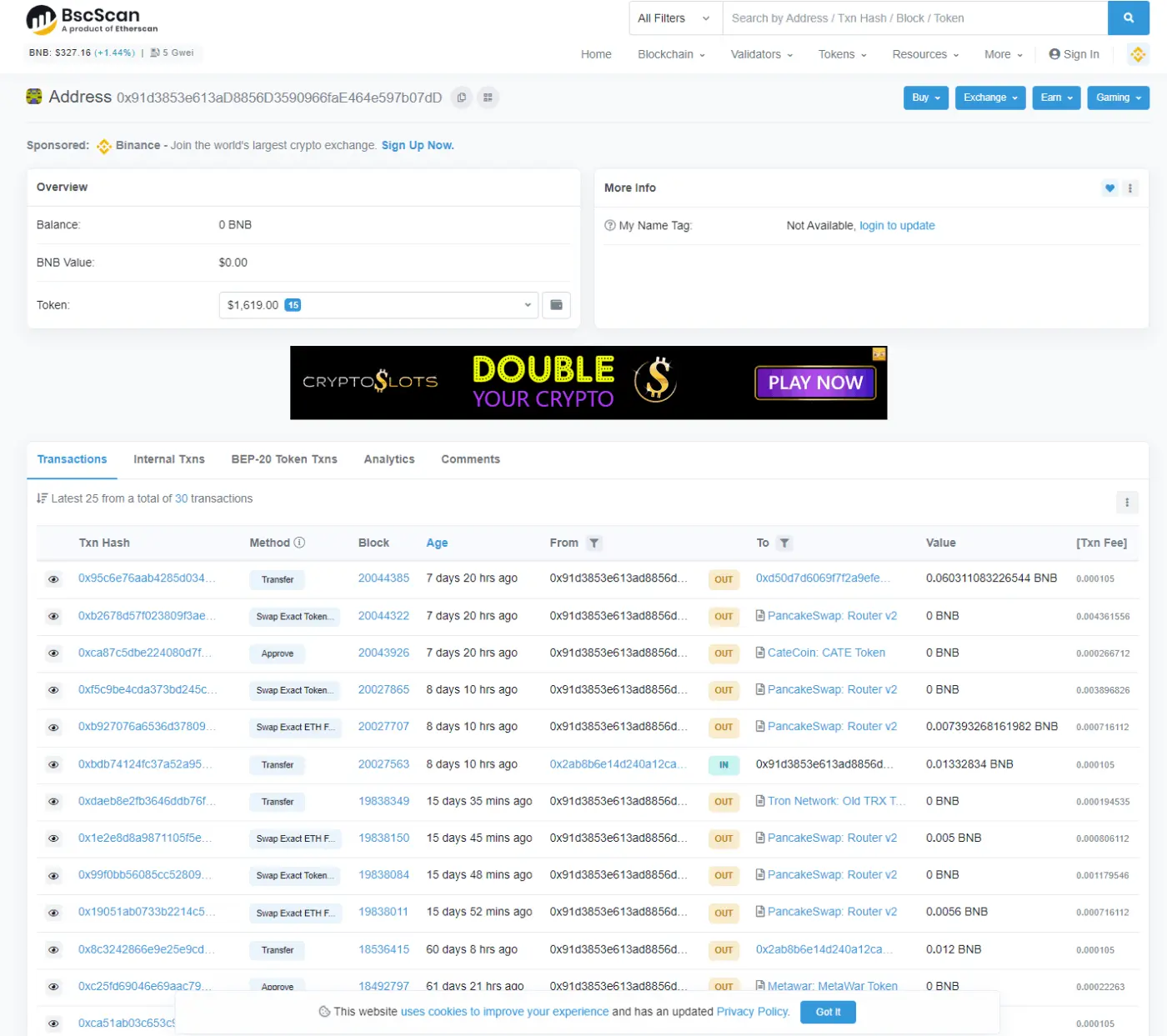The image size is (1167, 1036).
Task: Expand the All Filters dropdown
Action: pos(674,18)
